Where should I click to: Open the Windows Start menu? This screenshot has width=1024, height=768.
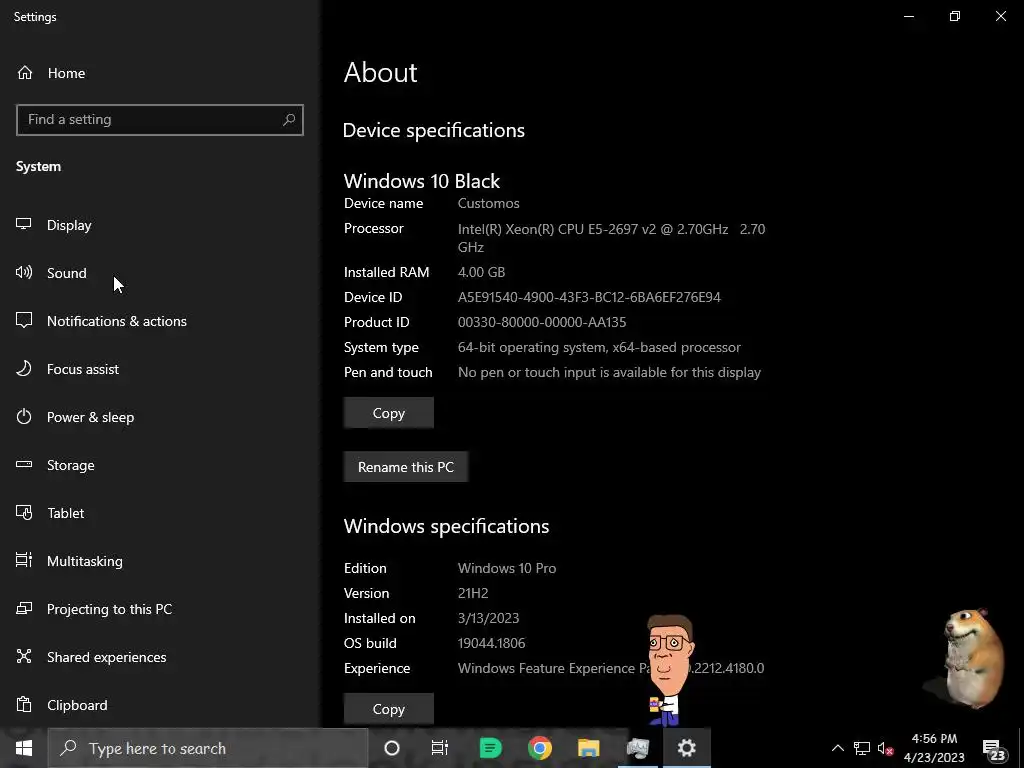[24, 748]
